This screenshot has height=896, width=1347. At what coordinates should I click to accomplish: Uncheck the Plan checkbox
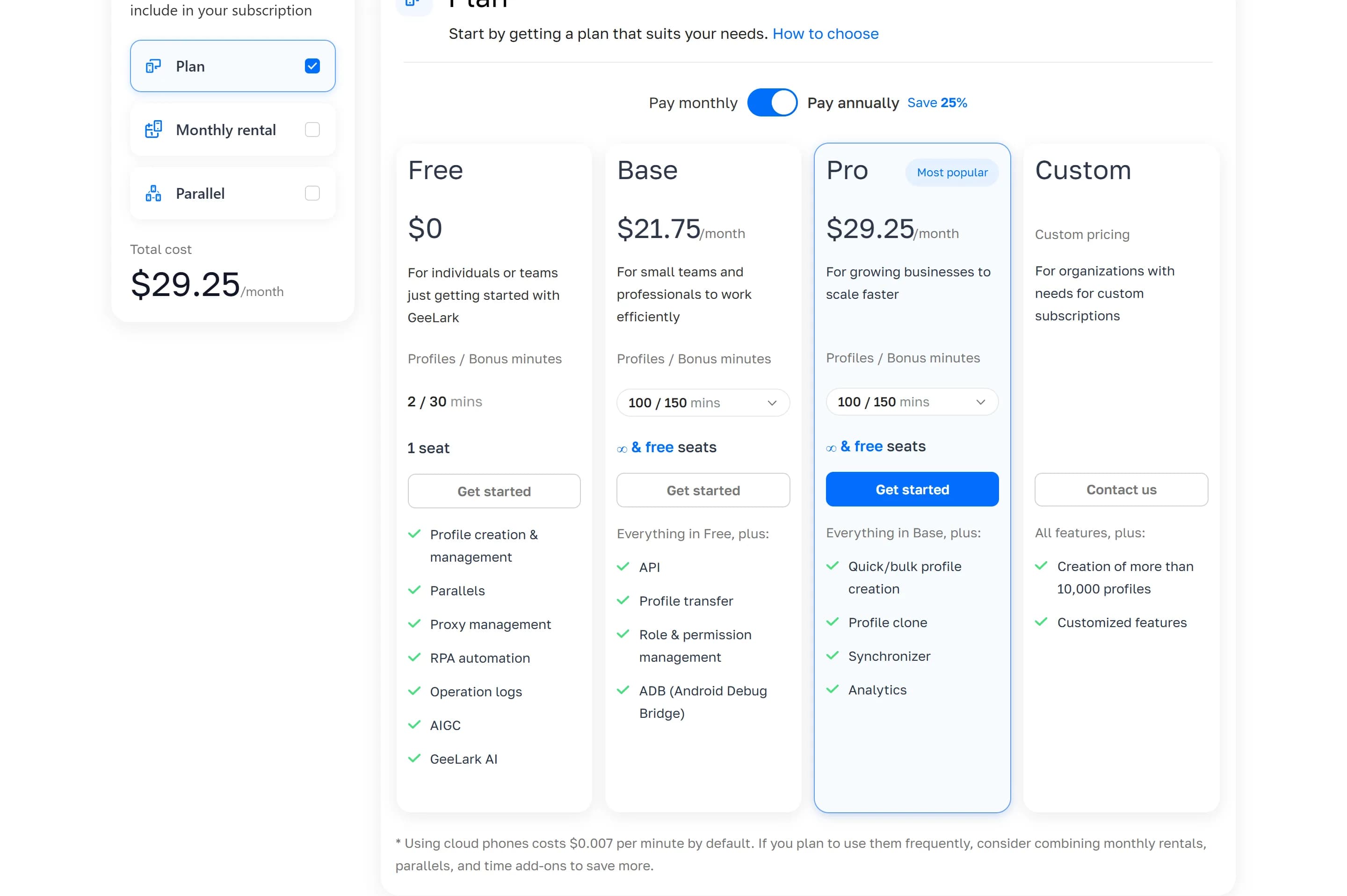tap(312, 66)
